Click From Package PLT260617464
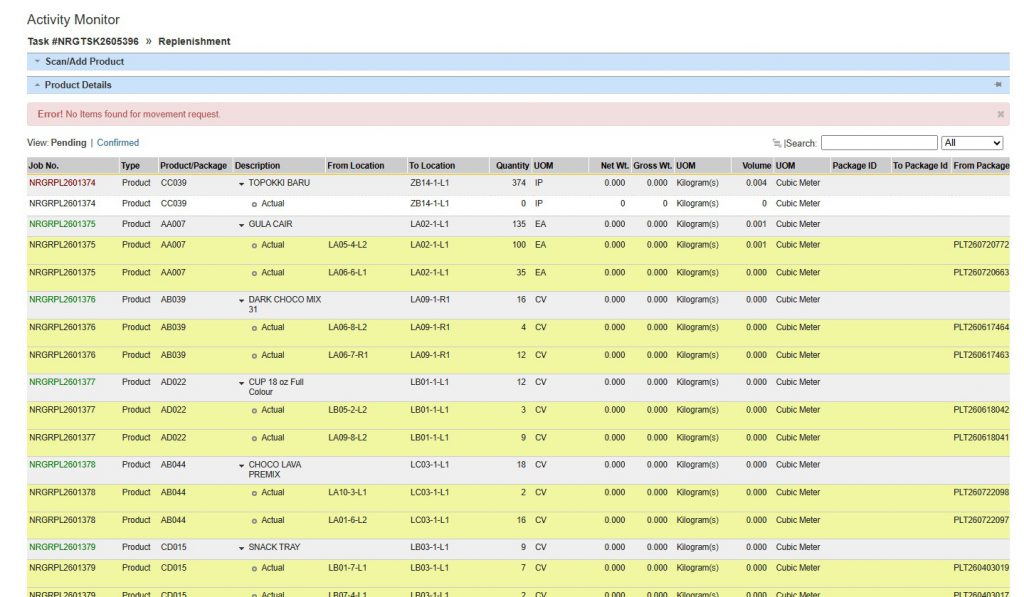This screenshot has height=597, width=1024. point(981,327)
